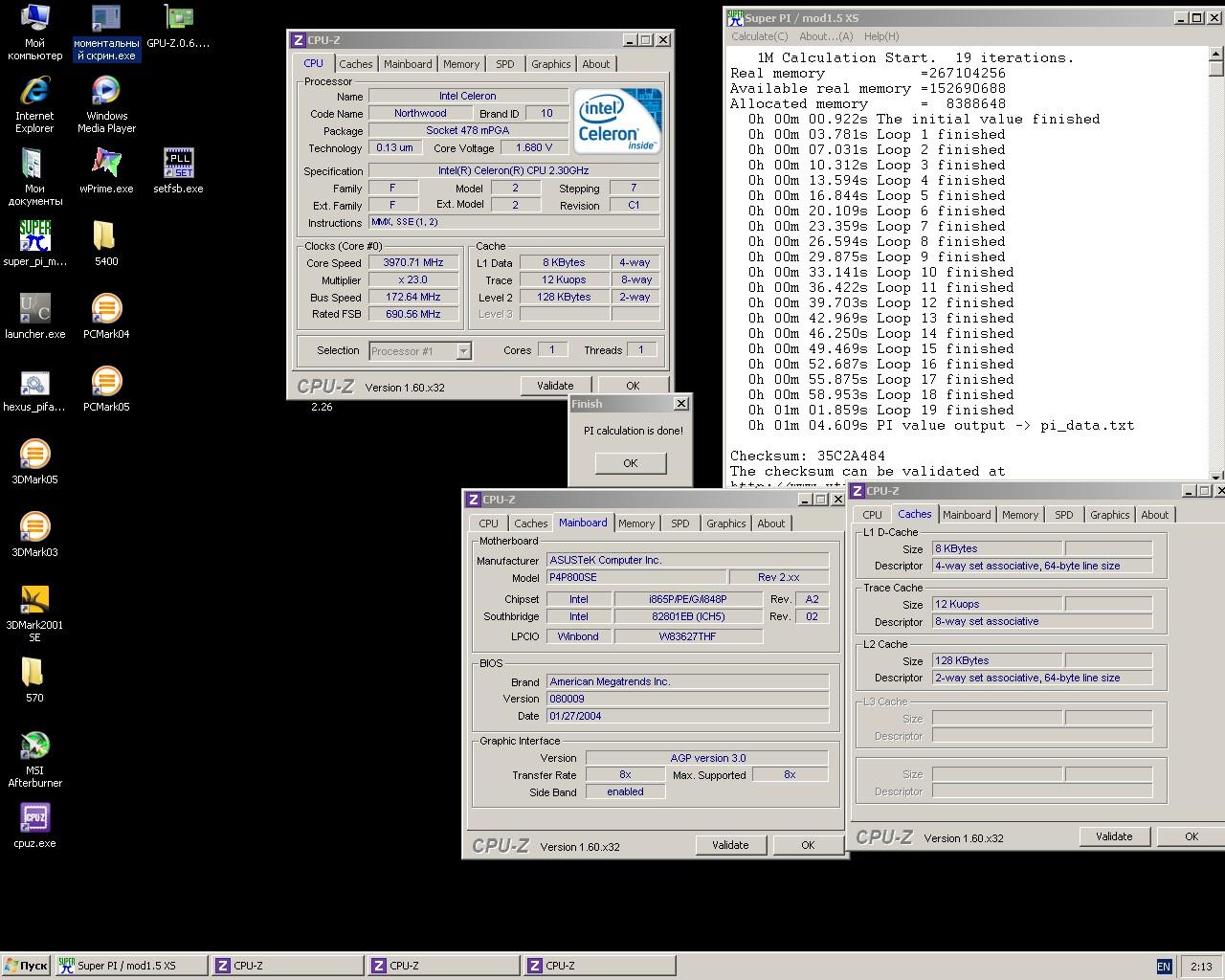1225x980 pixels.
Task: Launch setfsb.exe desktop icon
Action: (178, 171)
